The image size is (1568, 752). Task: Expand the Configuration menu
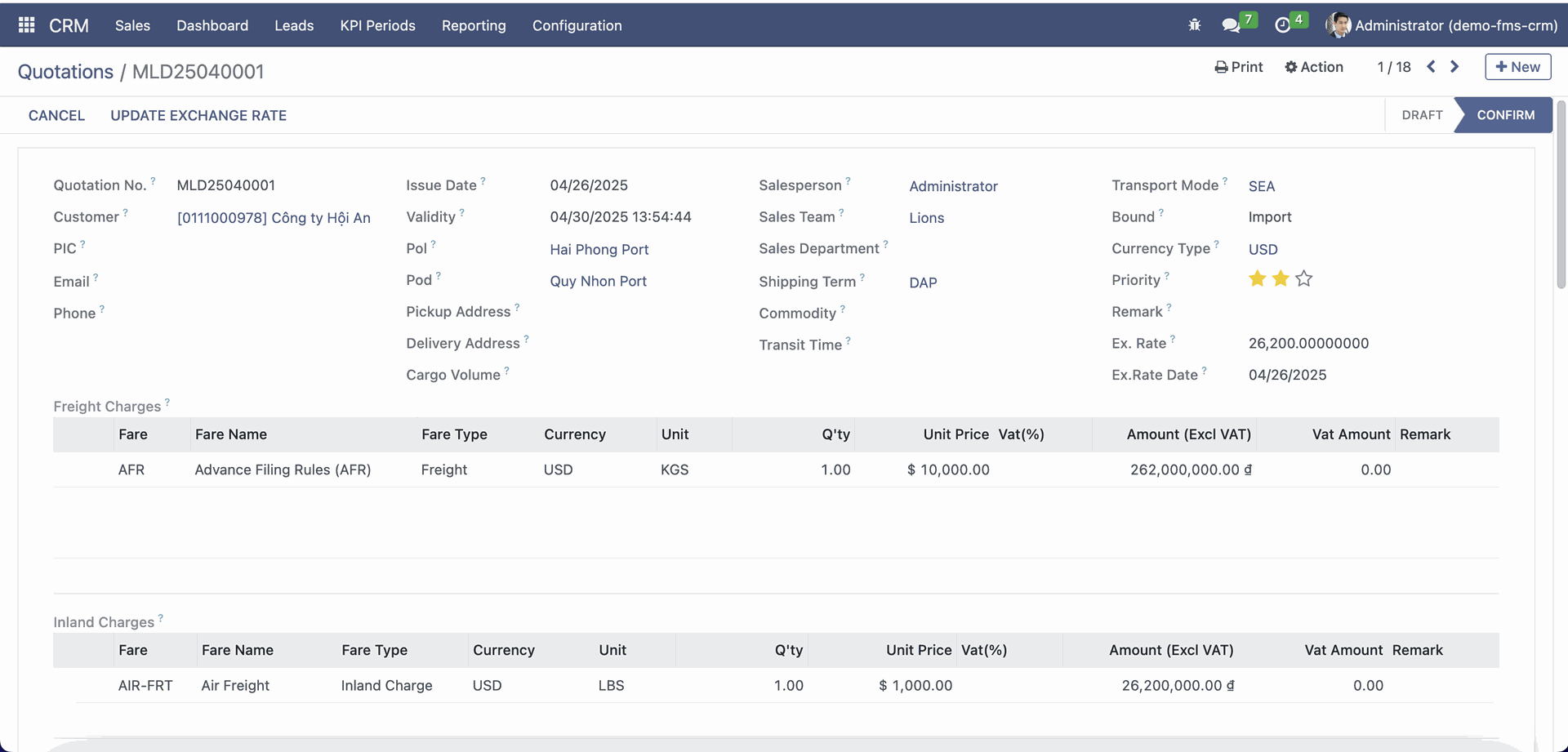pos(577,25)
